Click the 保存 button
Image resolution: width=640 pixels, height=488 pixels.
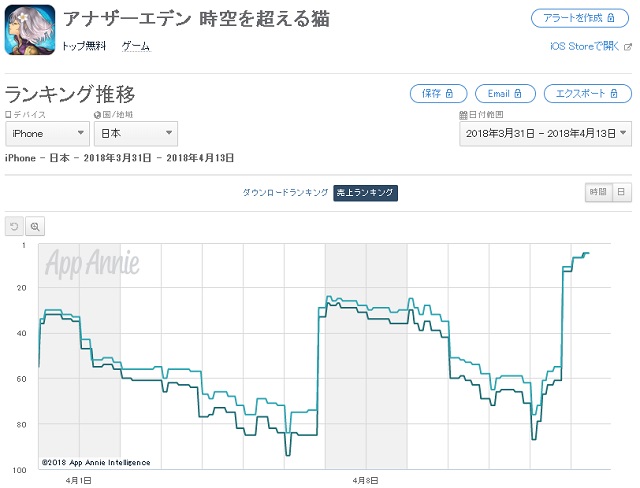[x=438, y=93]
